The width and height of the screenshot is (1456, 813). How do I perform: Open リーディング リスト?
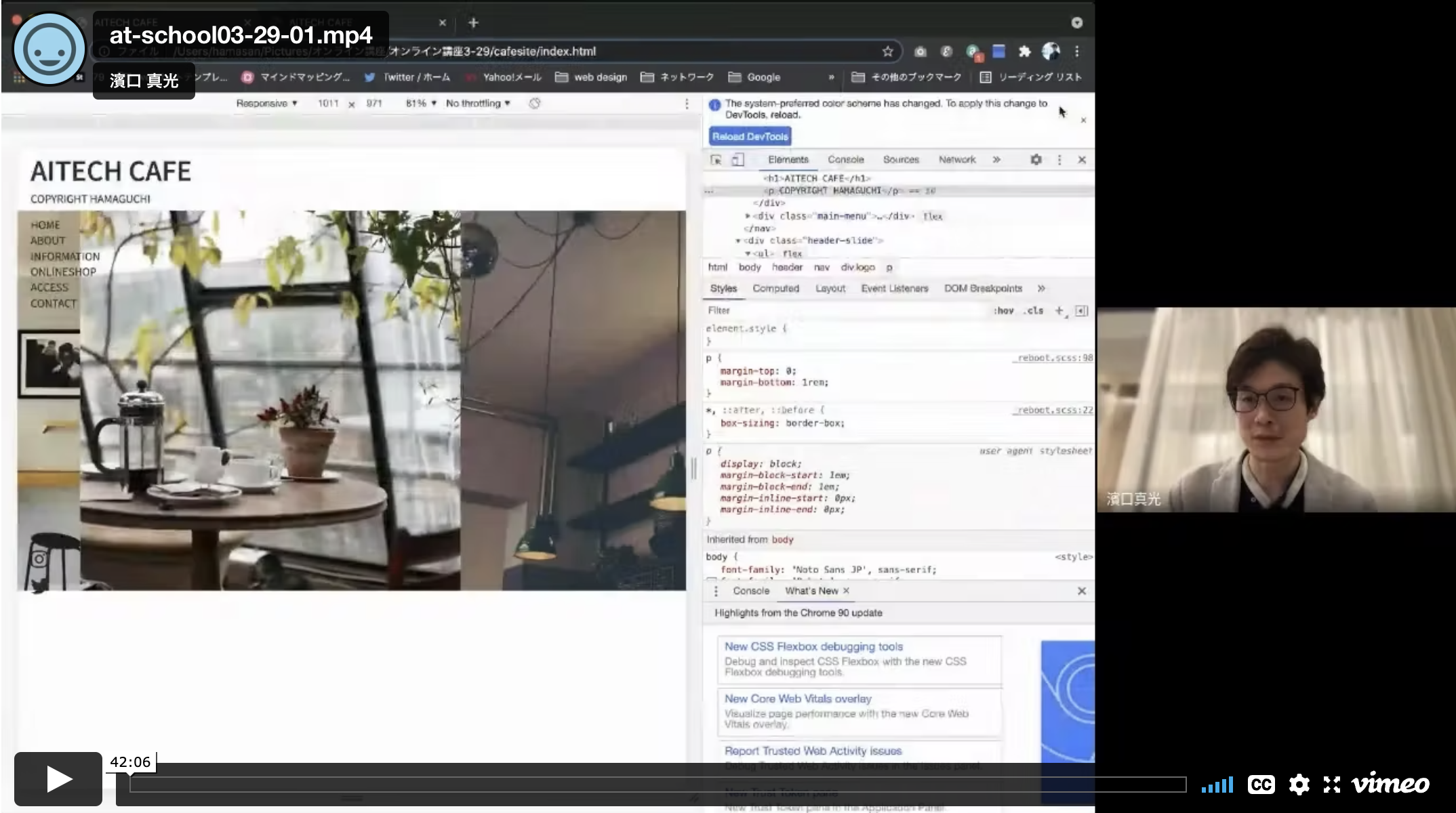pyautogui.click(x=1030, y=77)
